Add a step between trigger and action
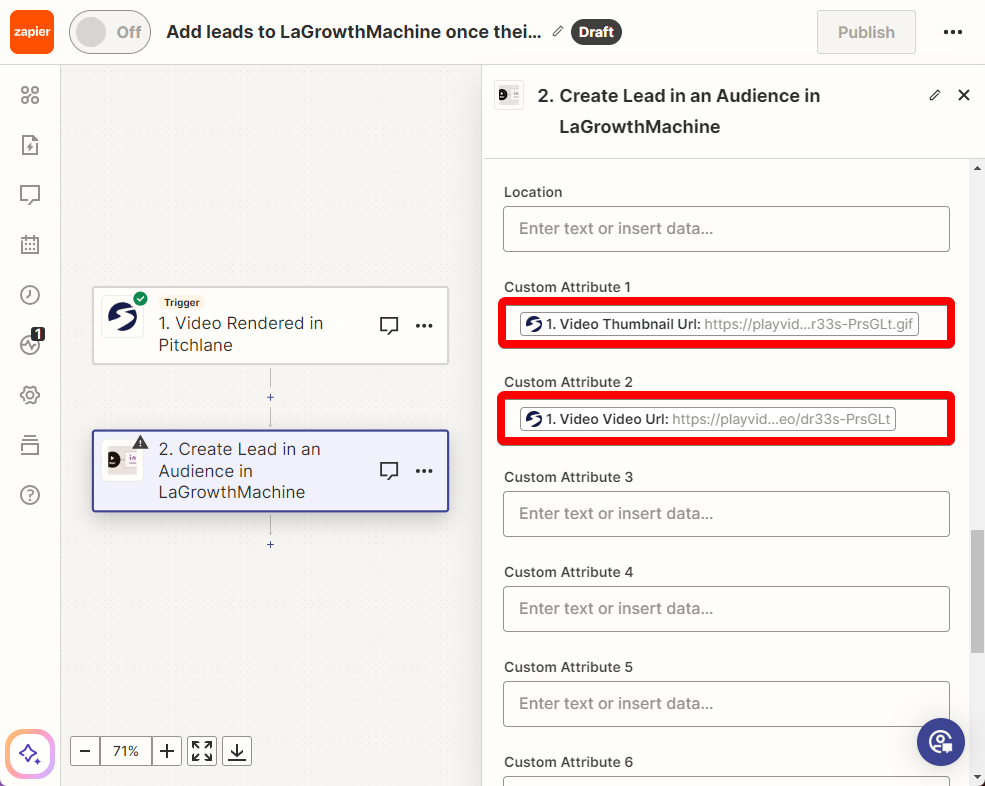The image size is (985, 786). [x=270, y=397]
